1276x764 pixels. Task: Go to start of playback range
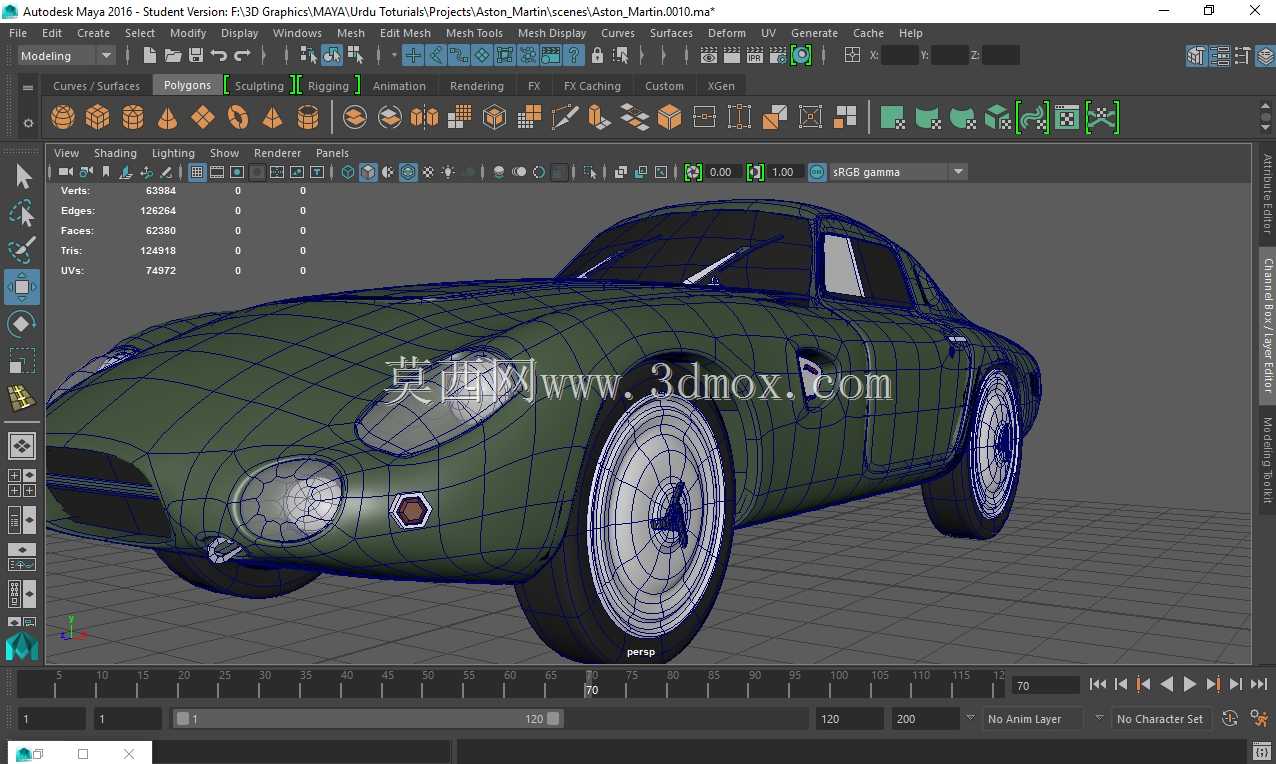(1097, 684)
